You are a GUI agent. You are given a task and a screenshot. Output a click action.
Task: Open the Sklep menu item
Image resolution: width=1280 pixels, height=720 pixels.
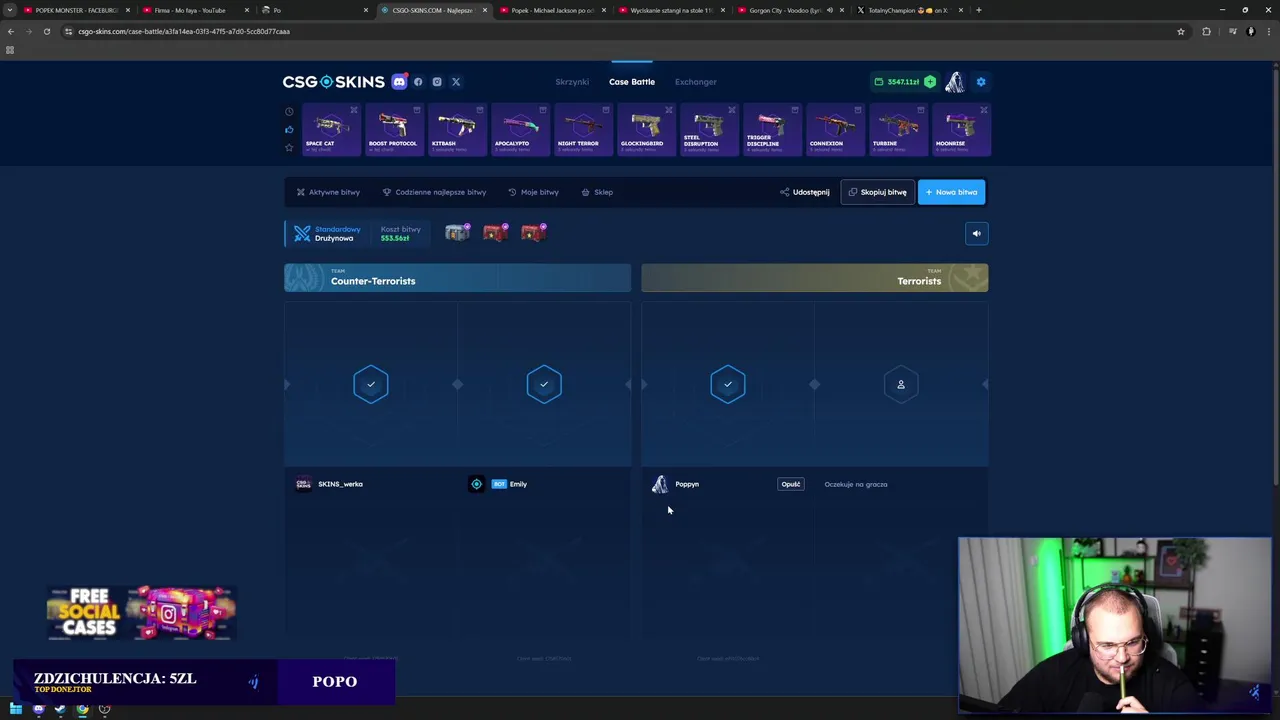[x=597, y=192]
